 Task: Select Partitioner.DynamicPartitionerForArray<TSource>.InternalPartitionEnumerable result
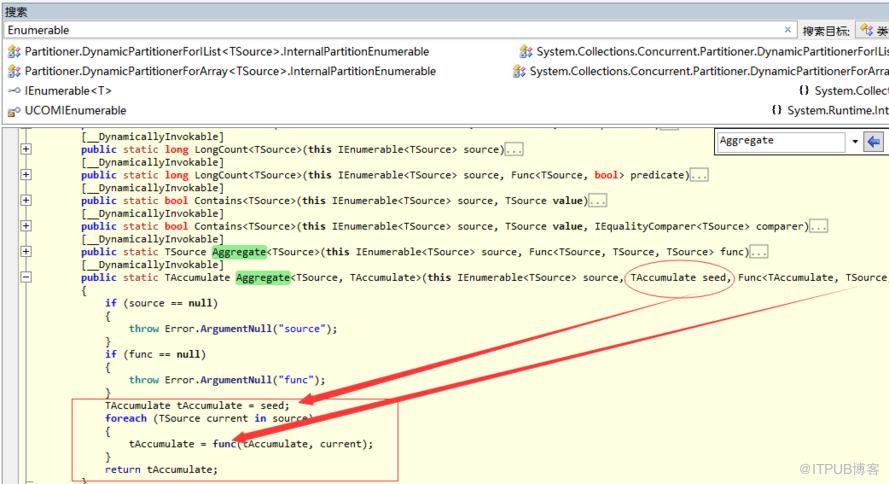coord(230,71)
